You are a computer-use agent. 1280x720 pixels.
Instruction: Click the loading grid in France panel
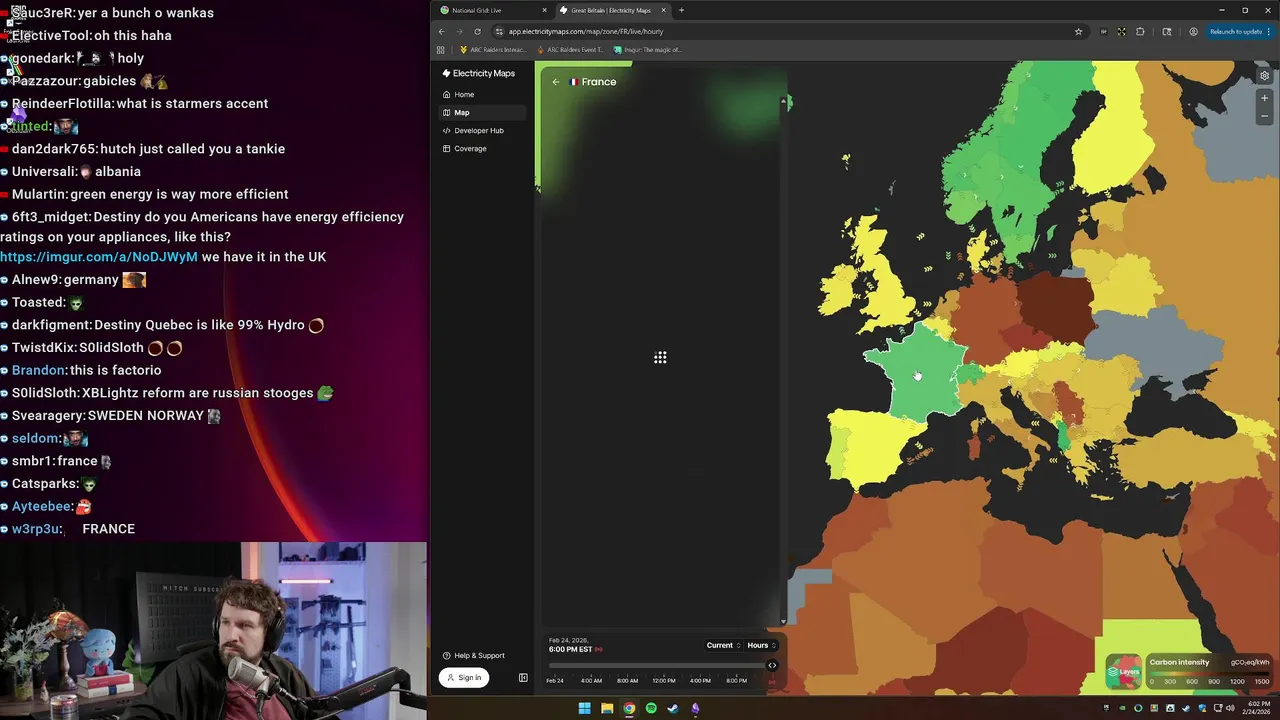[x=660, y=357]
